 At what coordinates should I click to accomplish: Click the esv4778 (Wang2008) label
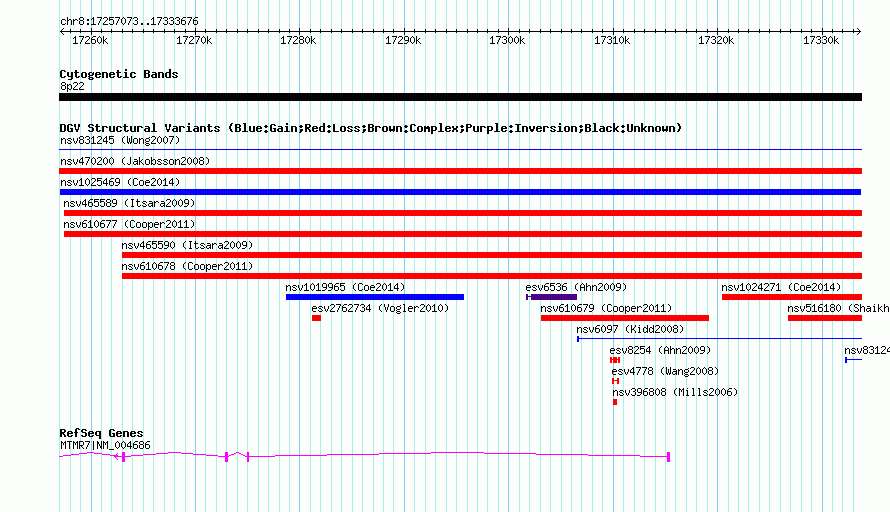(x=665, y=371)
